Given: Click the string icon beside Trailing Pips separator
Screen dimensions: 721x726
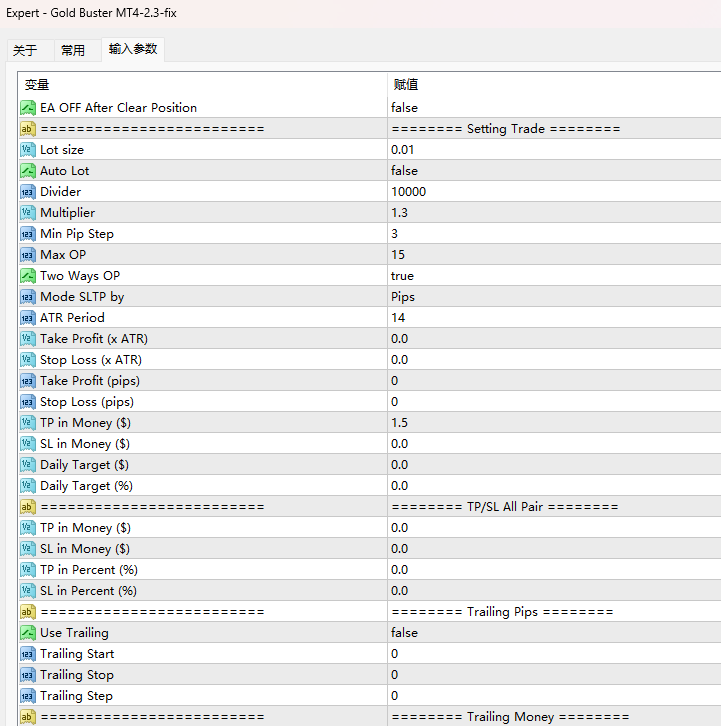Looking at the screenshot, I should tap(28, 612).
